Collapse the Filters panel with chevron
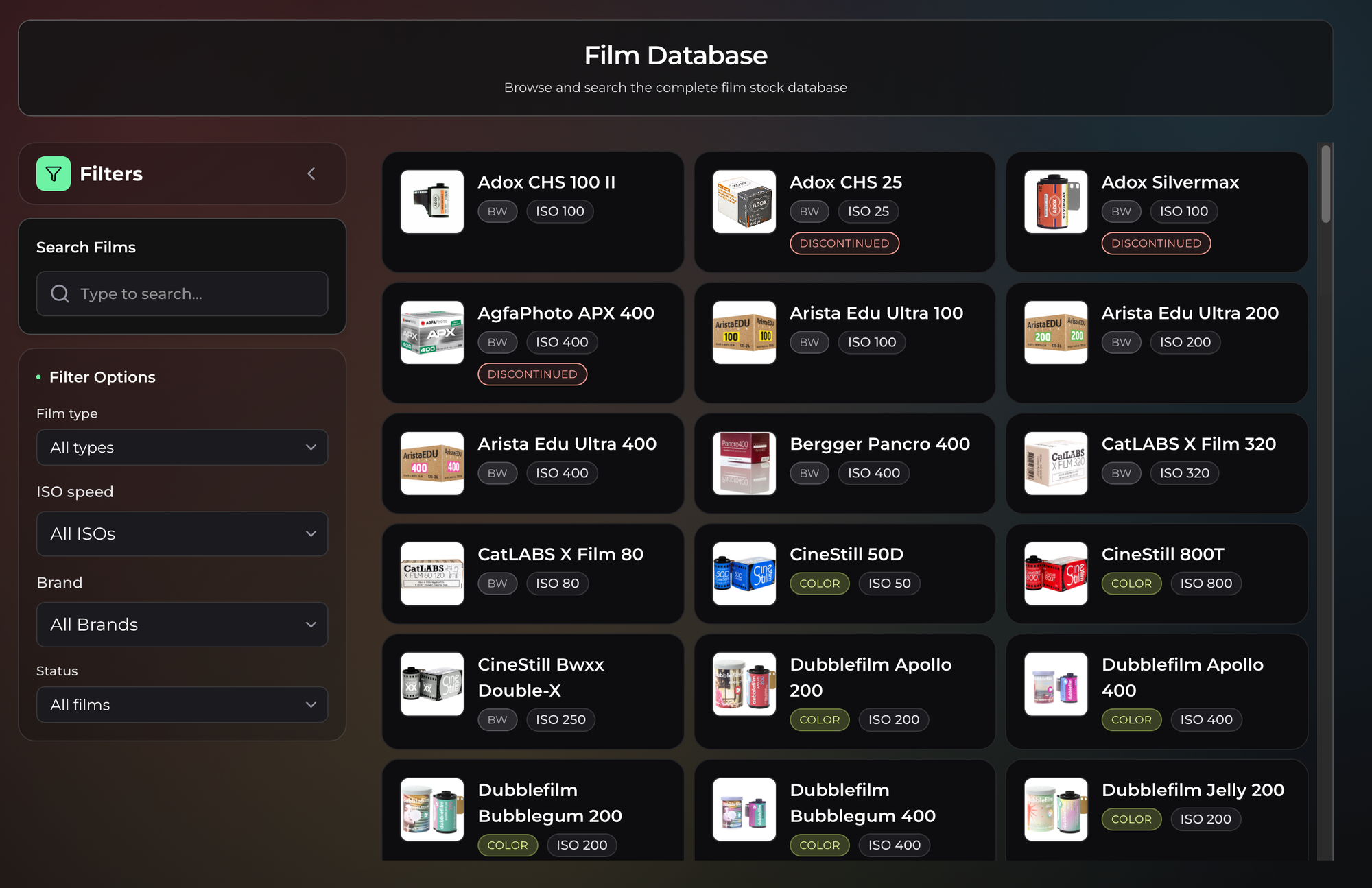The height and width of the screenshot is (888, 1372). [x=311, y=173]
